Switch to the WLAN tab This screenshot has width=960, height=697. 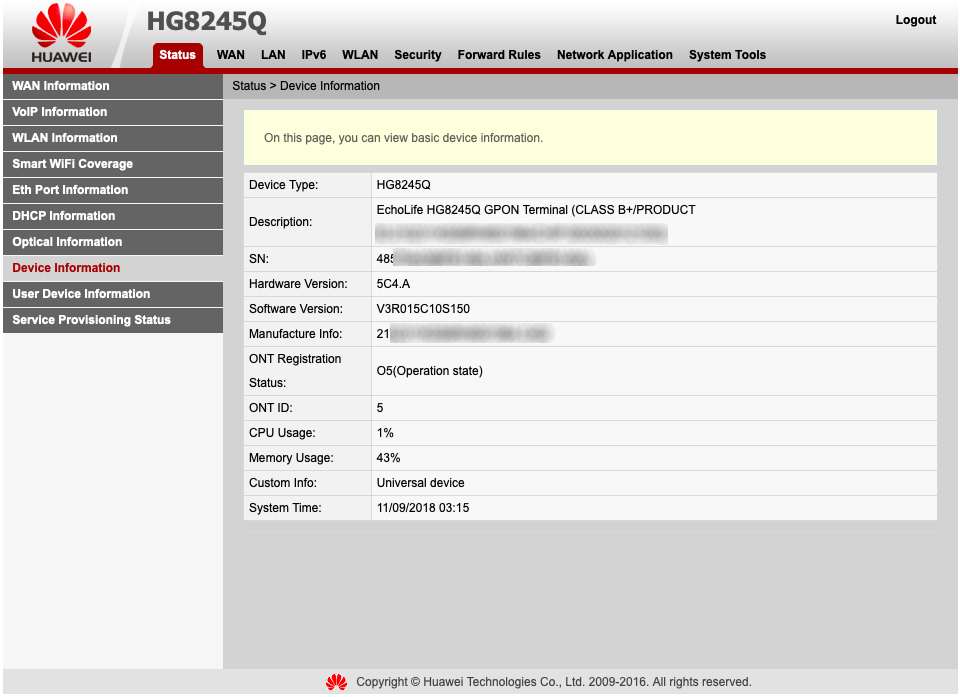[x=360, y=55]
